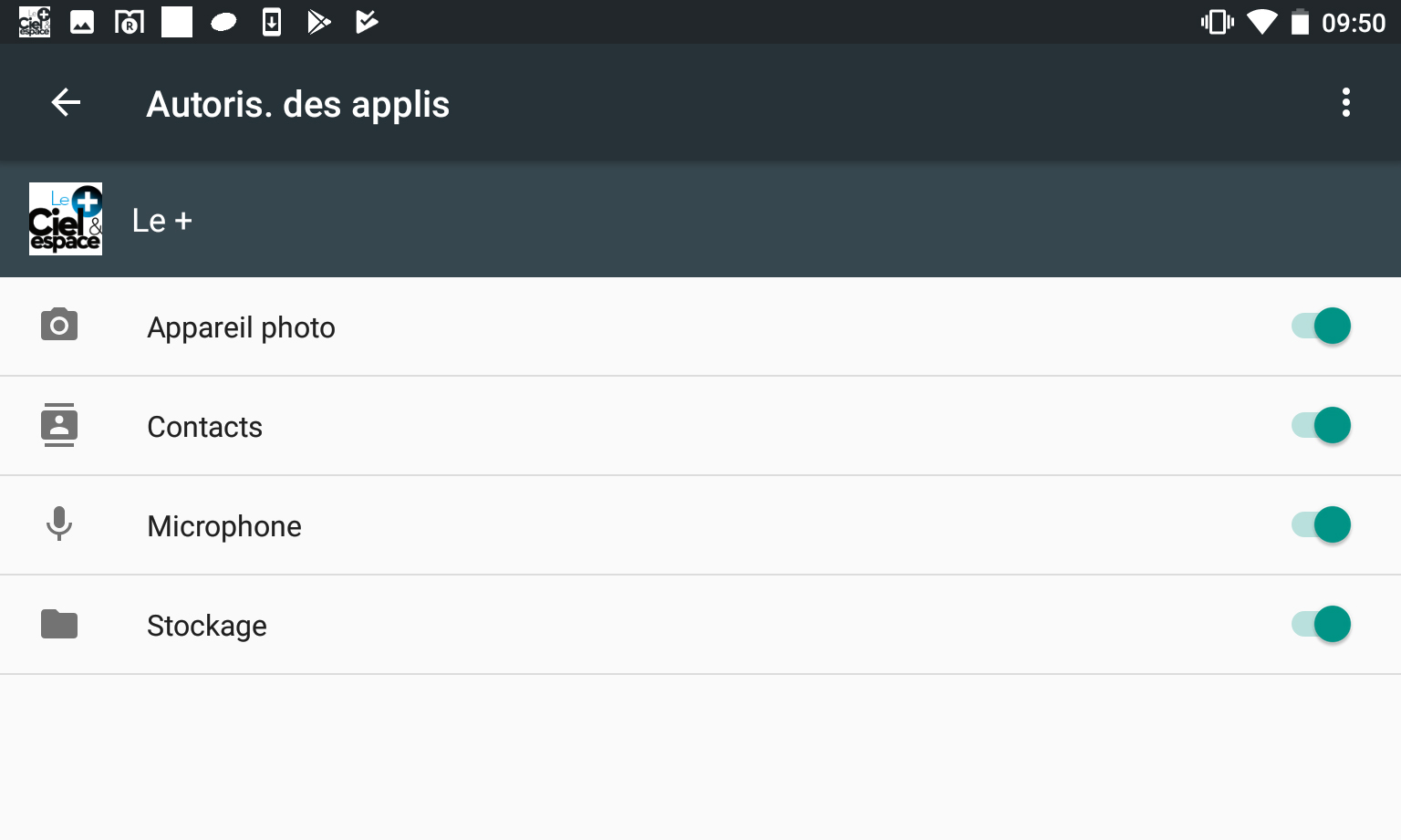Click the vibrate mode status icon
This screenshot has height=840, width=1401.
click(1217, 21)
